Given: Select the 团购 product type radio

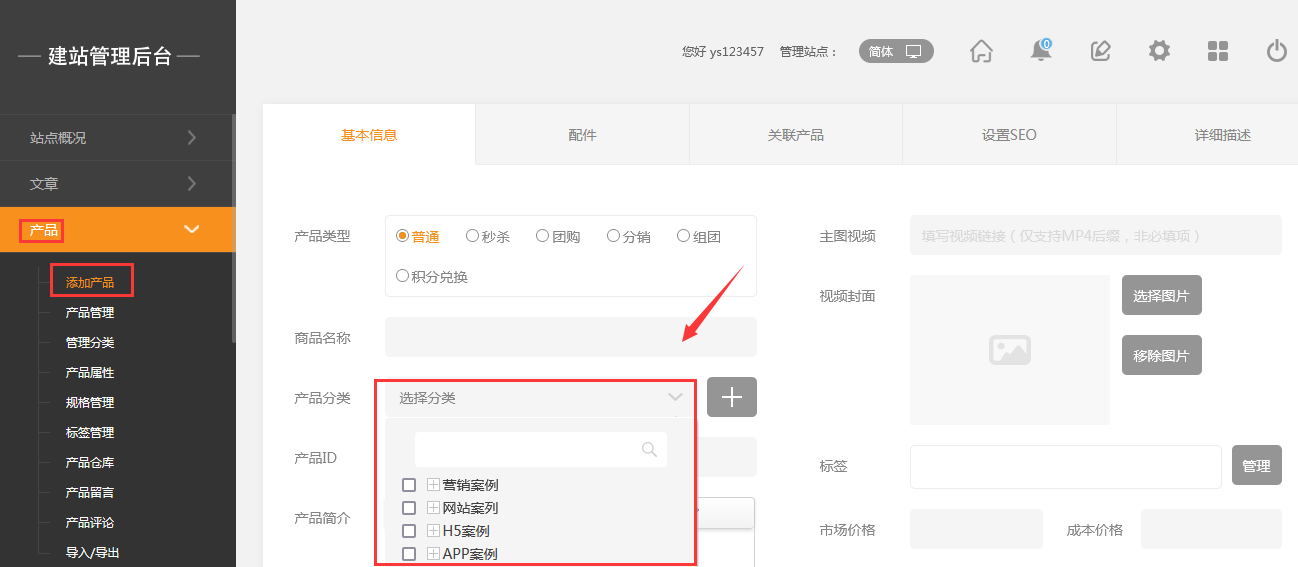Looking at the screenshot, I should pos(543,237).
